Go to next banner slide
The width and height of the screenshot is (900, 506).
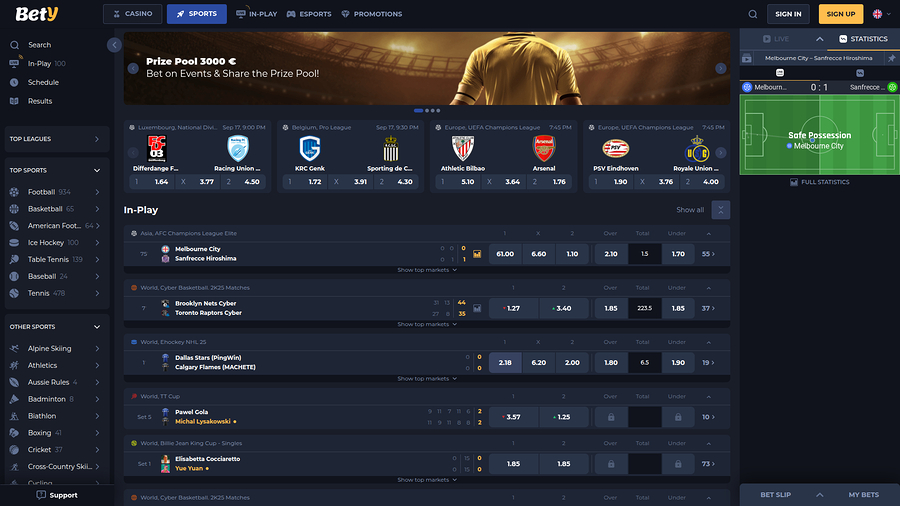[x=721, y=68]
